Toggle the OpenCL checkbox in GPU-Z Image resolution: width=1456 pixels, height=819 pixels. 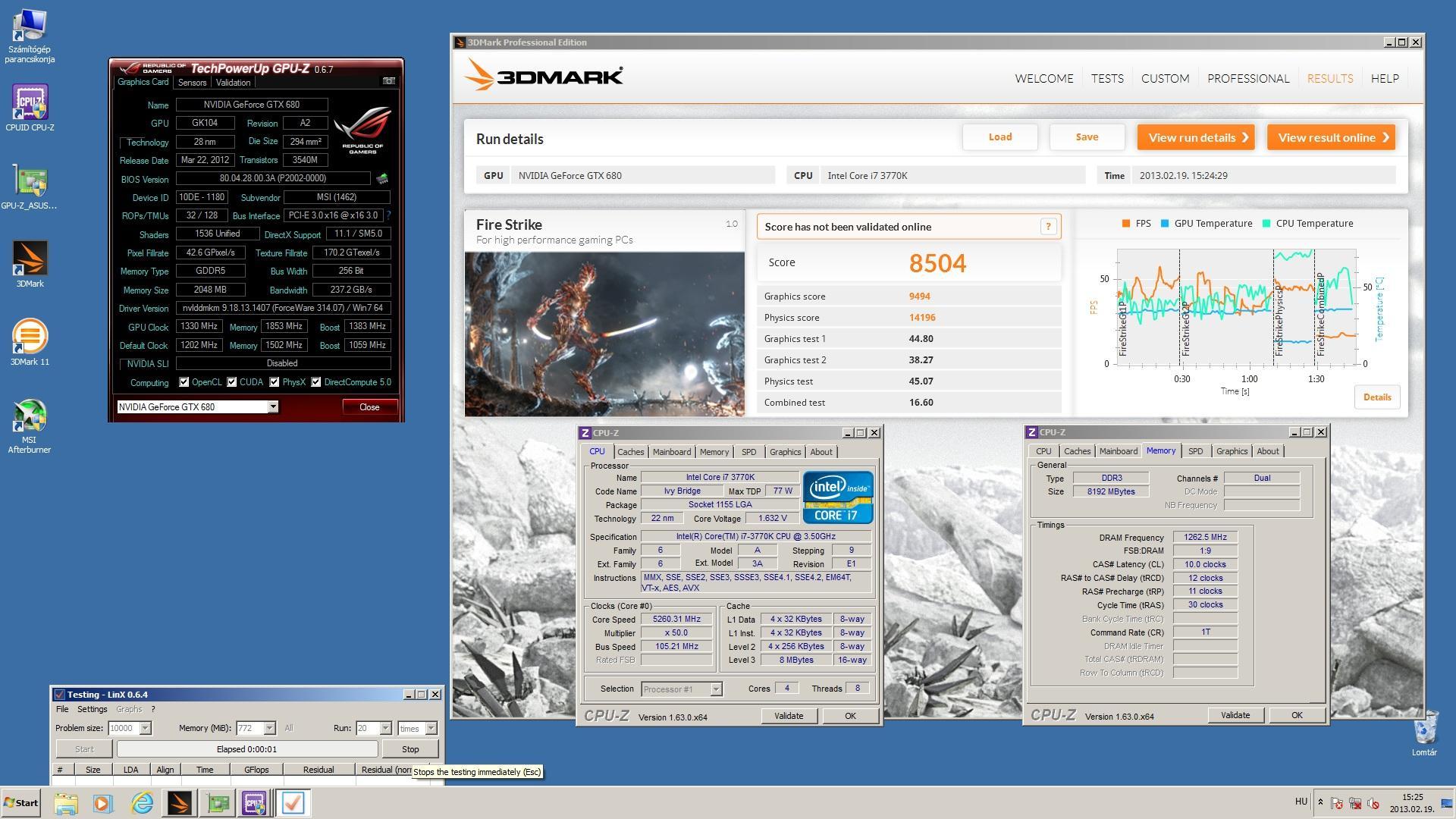pyautogui.click(x=184, y=382)
